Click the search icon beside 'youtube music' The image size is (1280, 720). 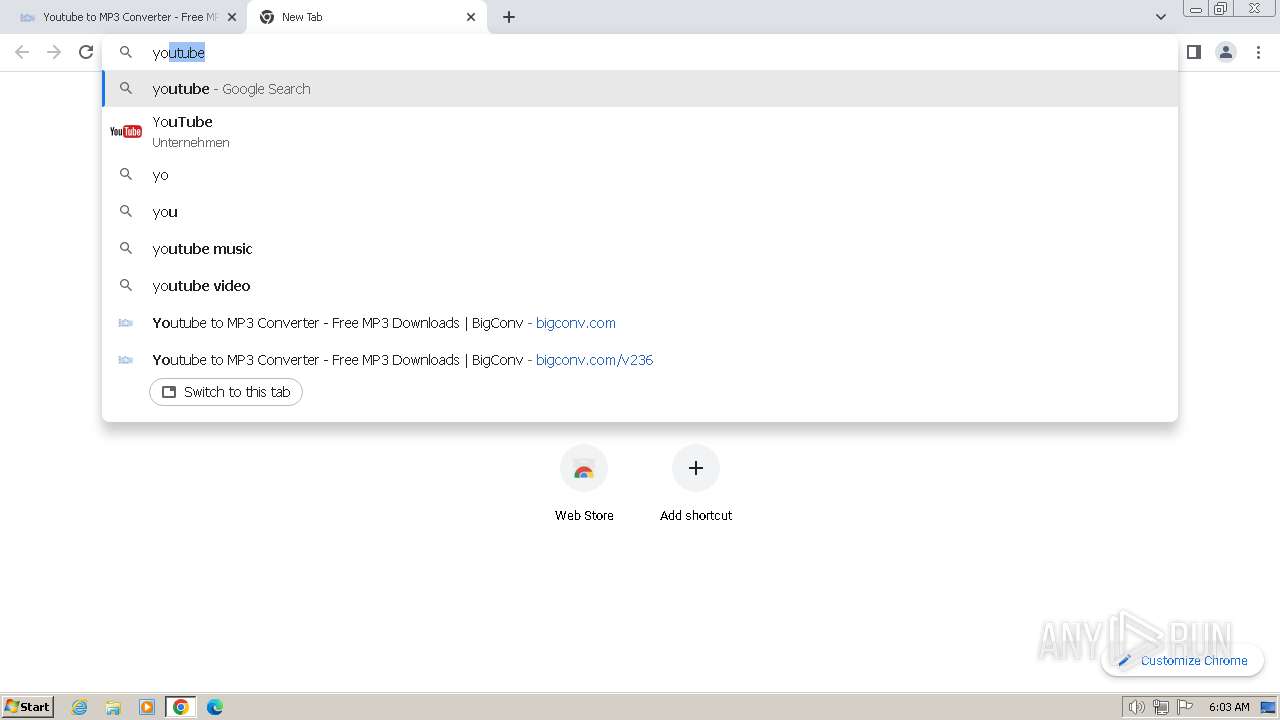(x=126, y=248)
